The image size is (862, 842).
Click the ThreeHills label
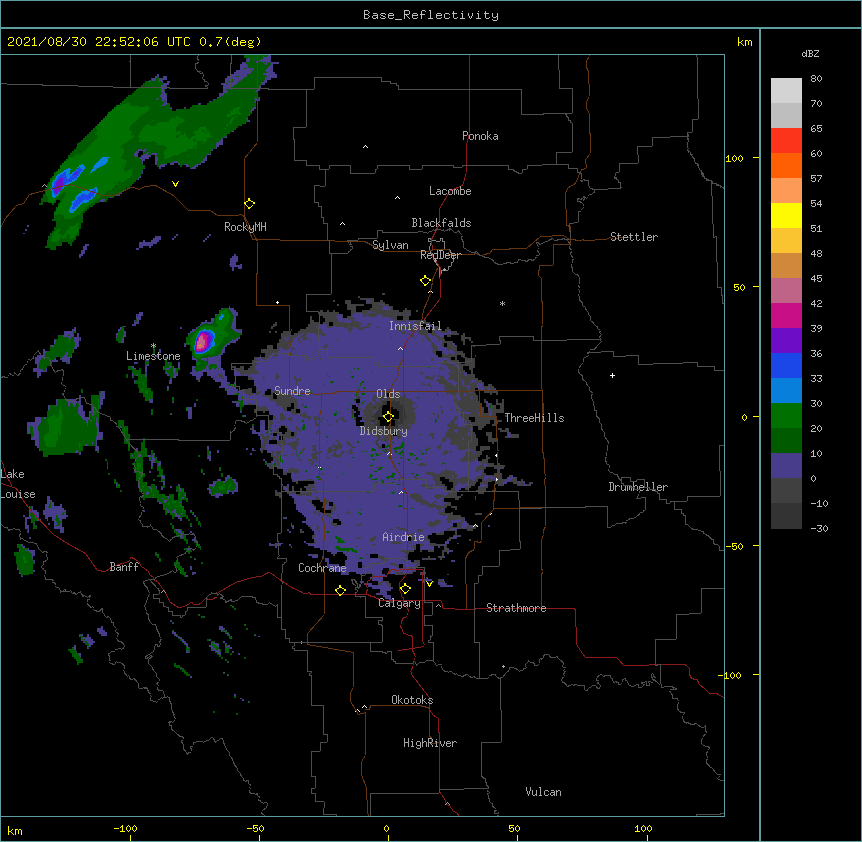coord(534,418)
